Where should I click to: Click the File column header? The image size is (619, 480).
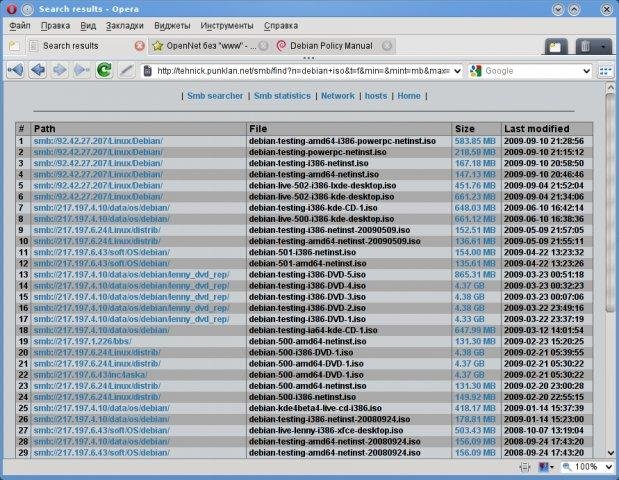(x=349, y=129)
